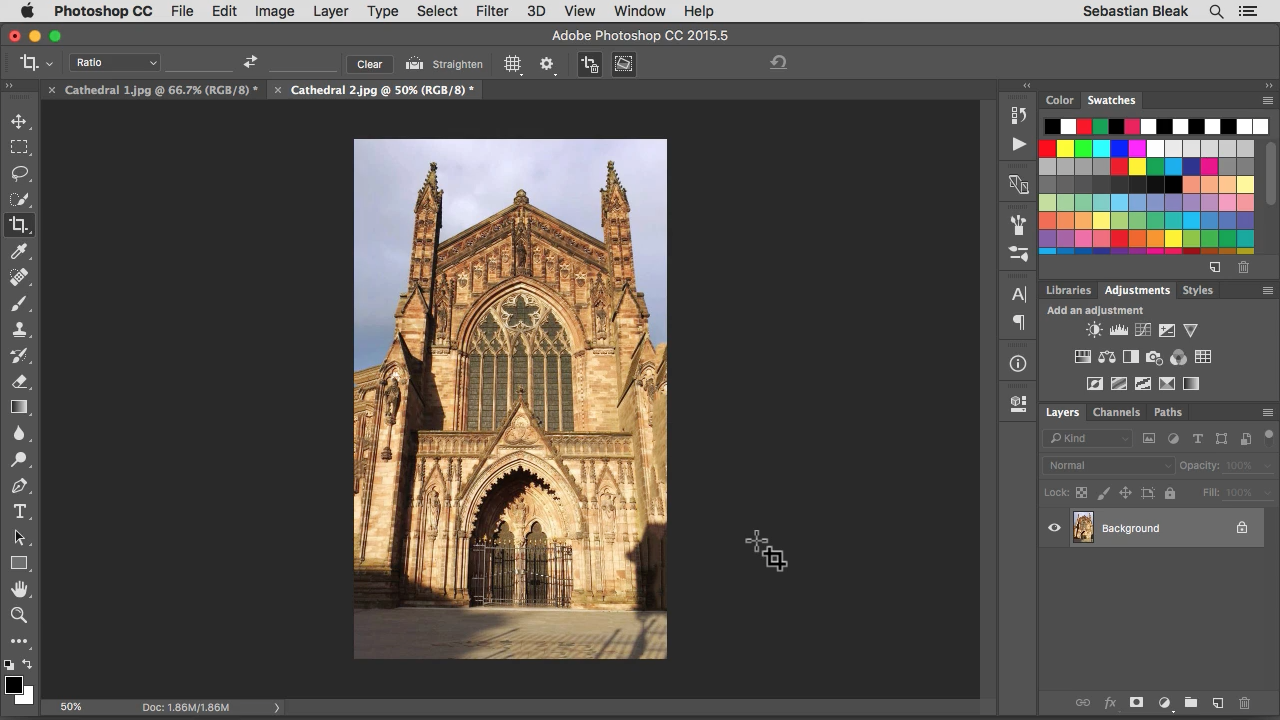Pick the red color swatch
Image resolution: width=1280 pixels, height=720 pixels.
point(1047,148)
